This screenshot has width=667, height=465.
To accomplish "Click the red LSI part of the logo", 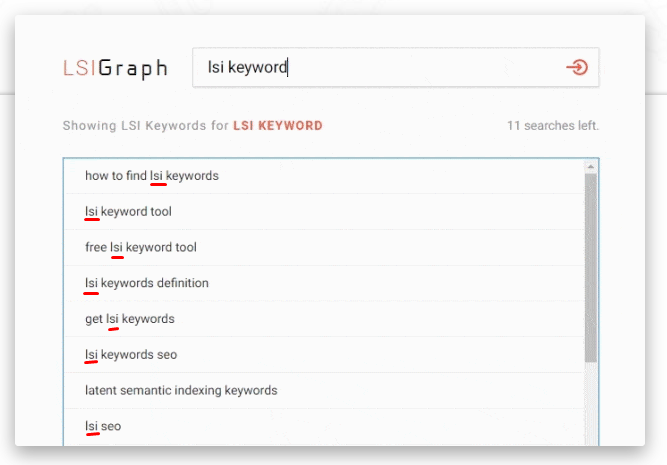I will (x=80, y=69).
